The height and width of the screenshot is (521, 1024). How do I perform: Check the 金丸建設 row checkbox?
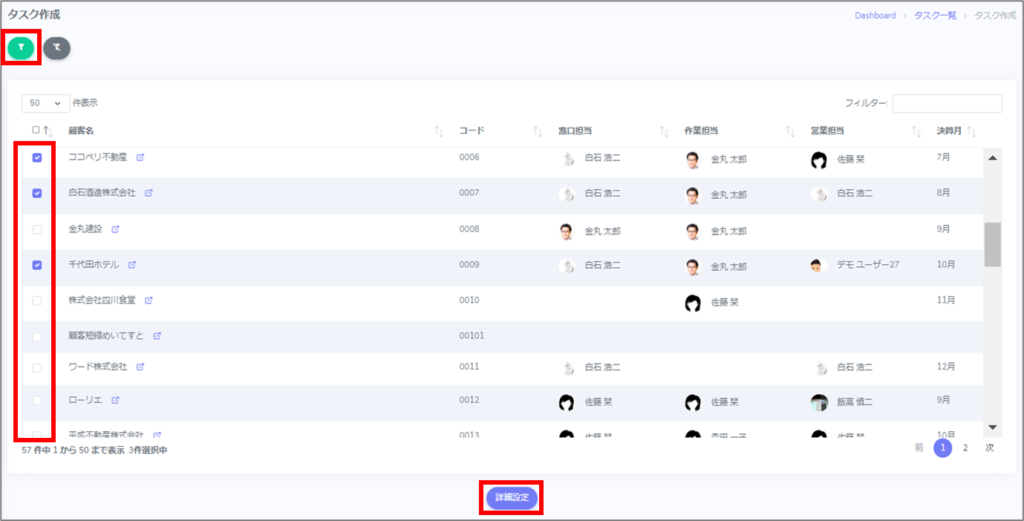[37, 229]
